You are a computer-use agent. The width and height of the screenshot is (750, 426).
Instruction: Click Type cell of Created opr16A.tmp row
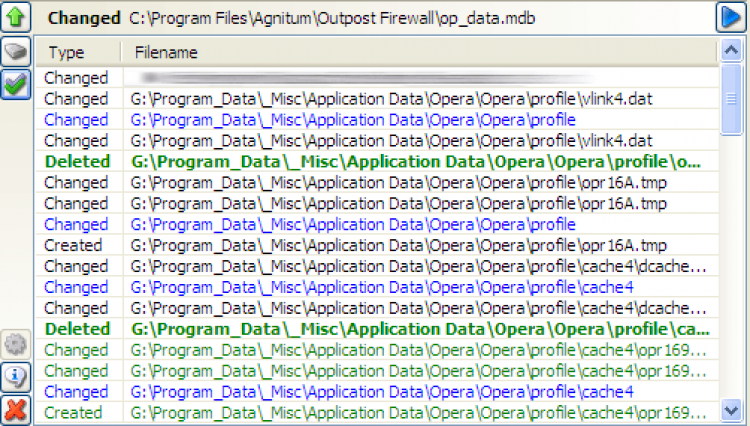(73, 245)
